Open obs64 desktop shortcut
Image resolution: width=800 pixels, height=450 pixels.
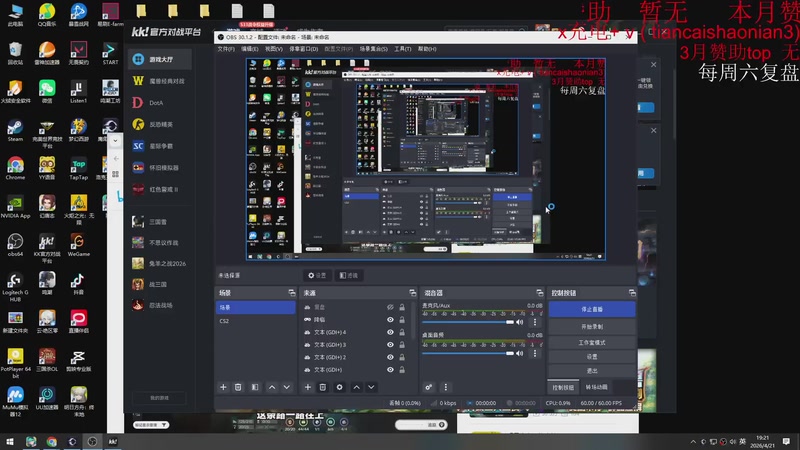pyautogui.click(x=15, y=245)
